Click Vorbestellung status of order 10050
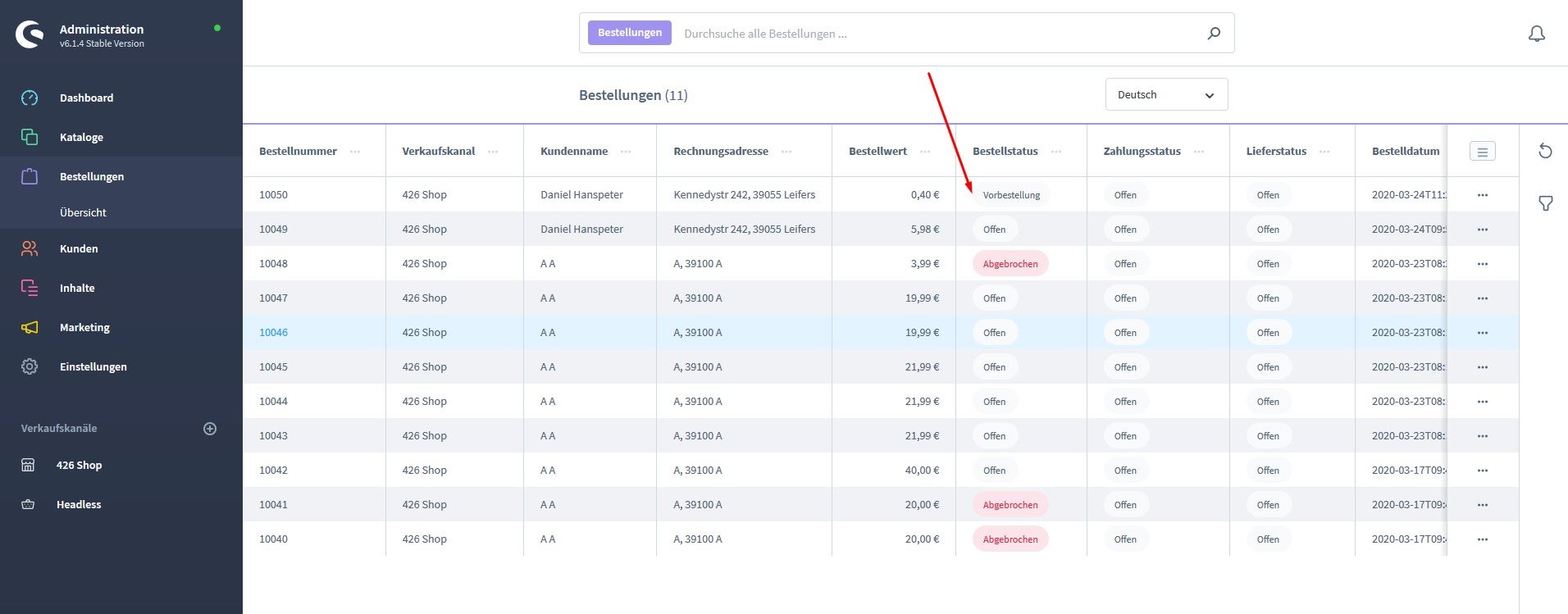 click(x=1011, y=195)
